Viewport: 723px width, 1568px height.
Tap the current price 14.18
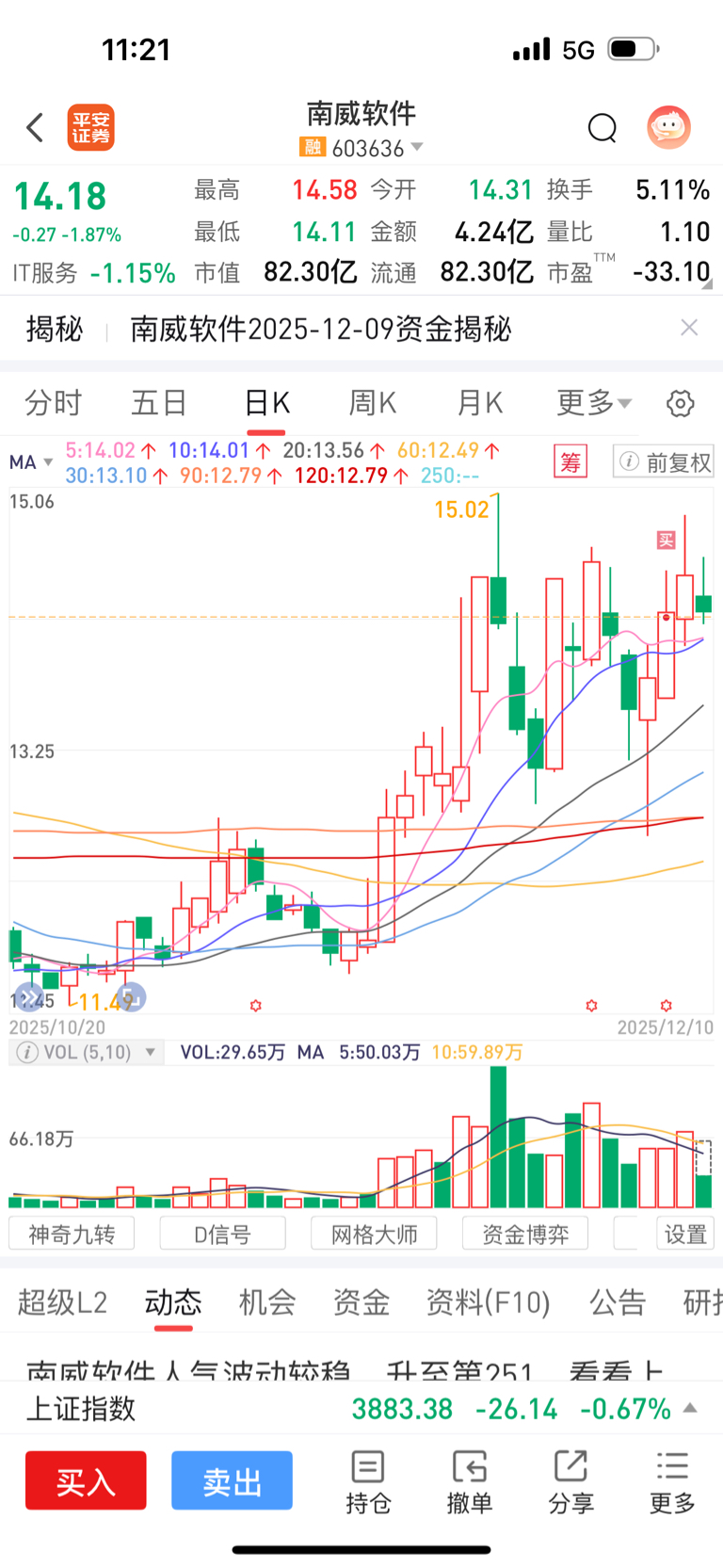point(60,196)
